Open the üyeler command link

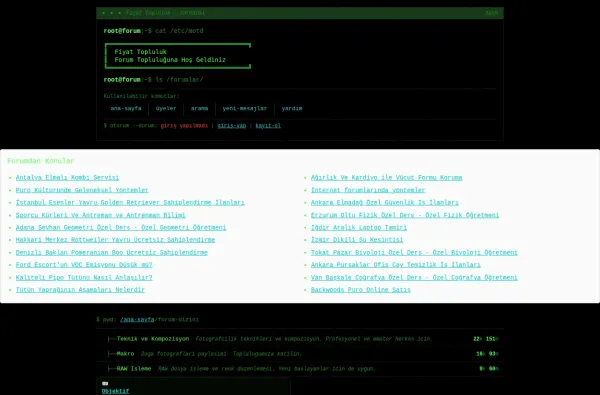(166, 109)
